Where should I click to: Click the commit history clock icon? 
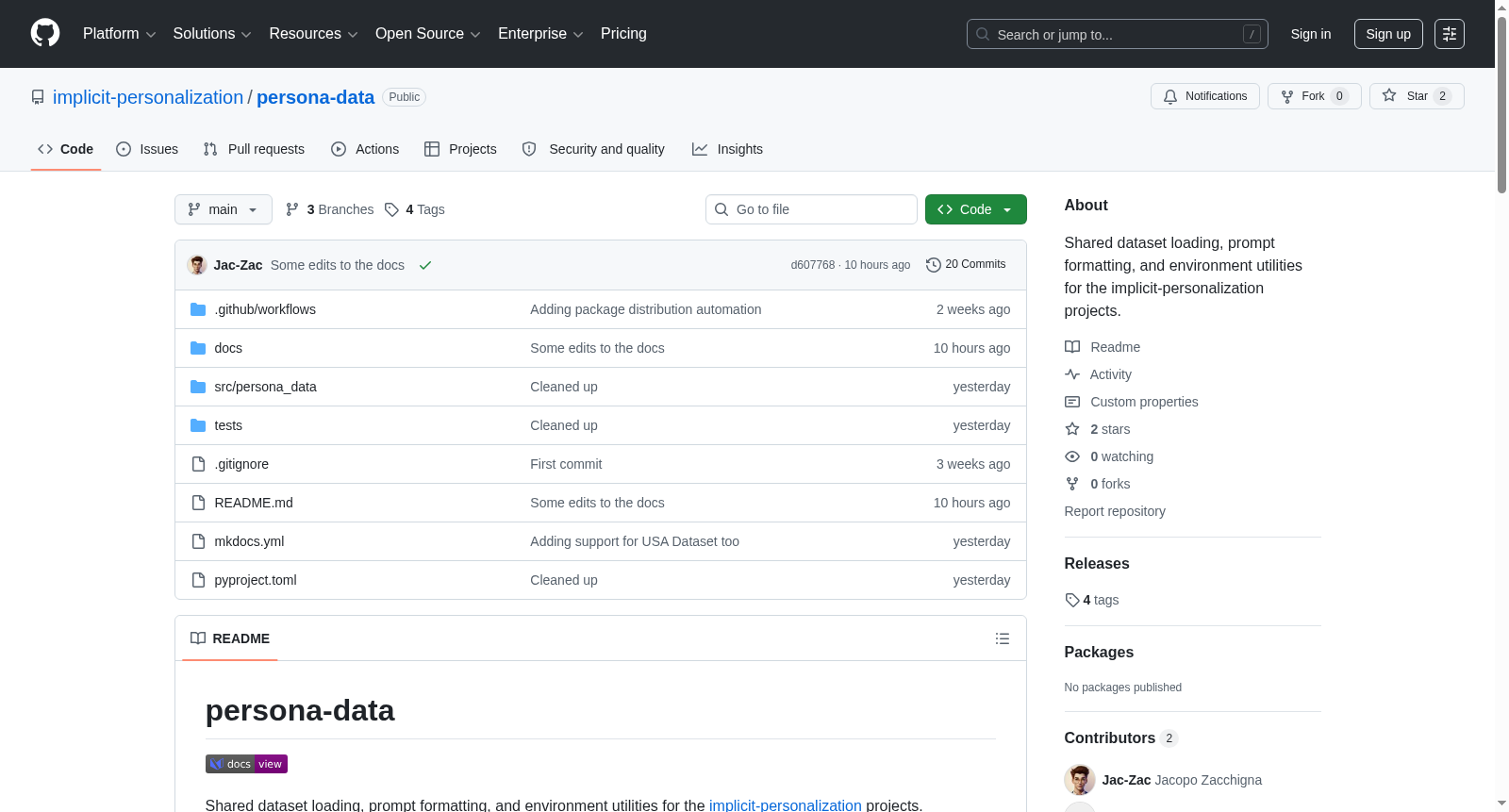pos(934,265)
